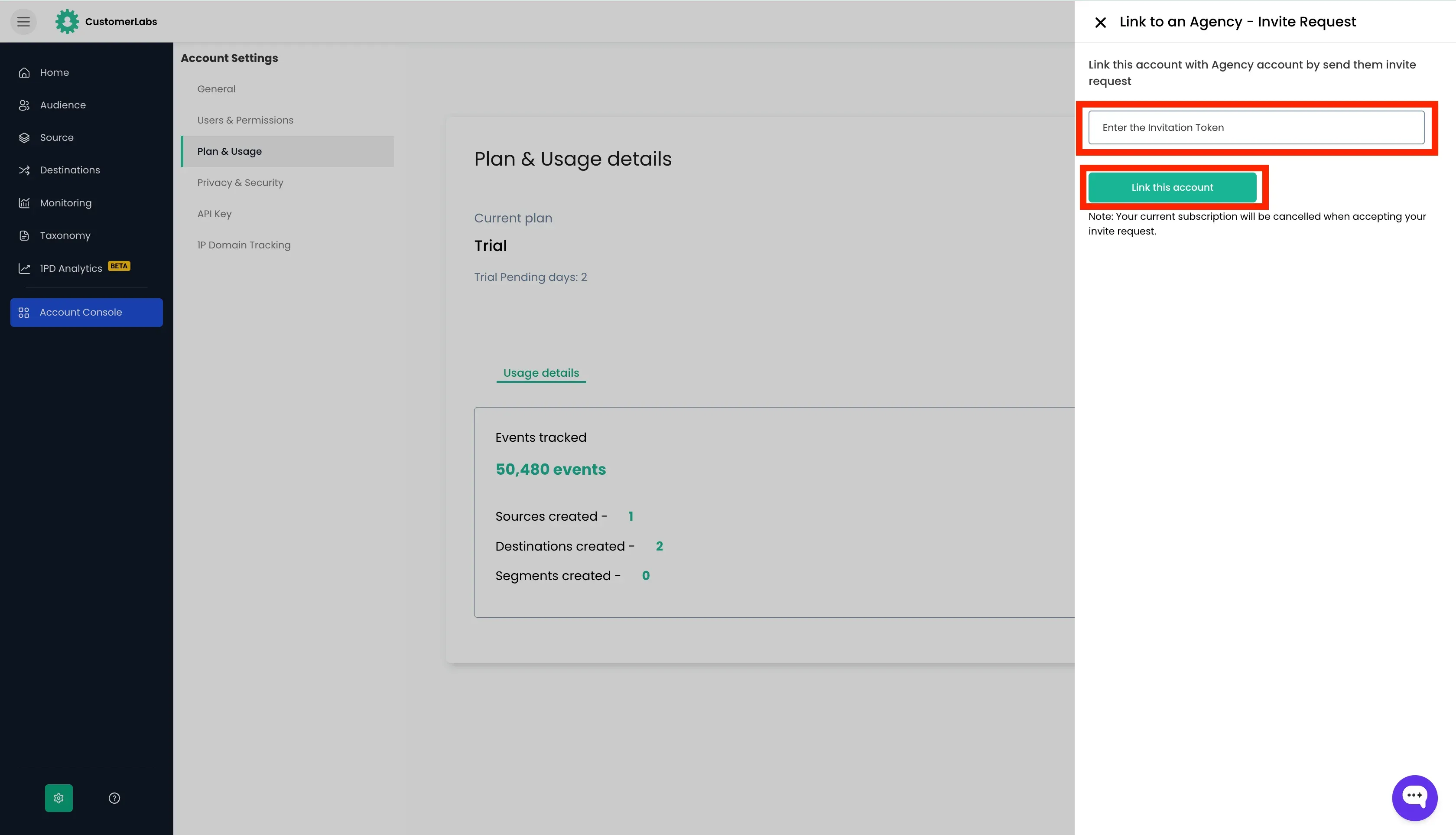Click the 1PD Analytics graph icon
Screen dimensions: 1456x835
coord(24,268)
